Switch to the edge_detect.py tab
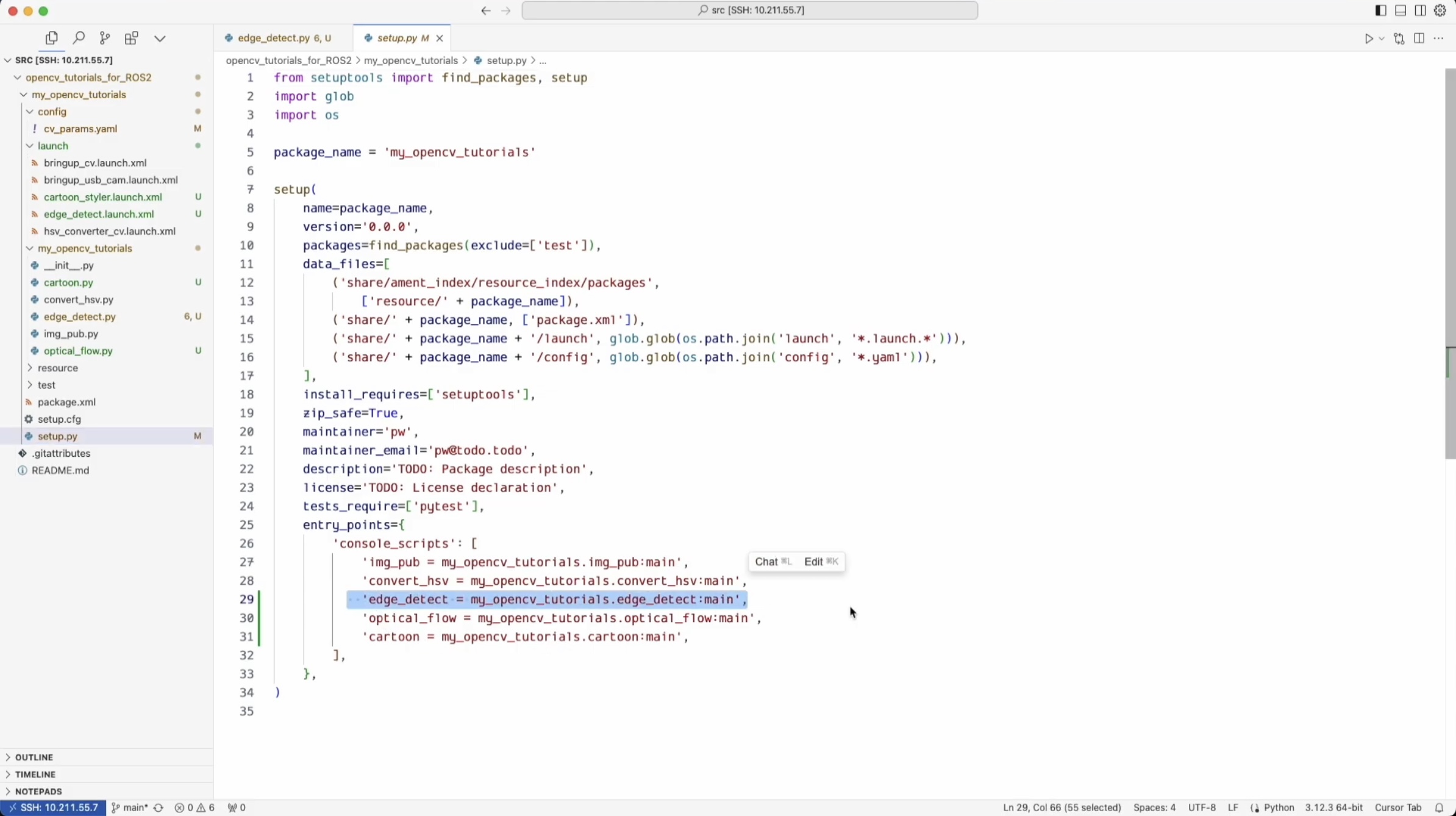The height and width of the screenshot is (816, 1456). pyautogui.click(x=274, y=38)
